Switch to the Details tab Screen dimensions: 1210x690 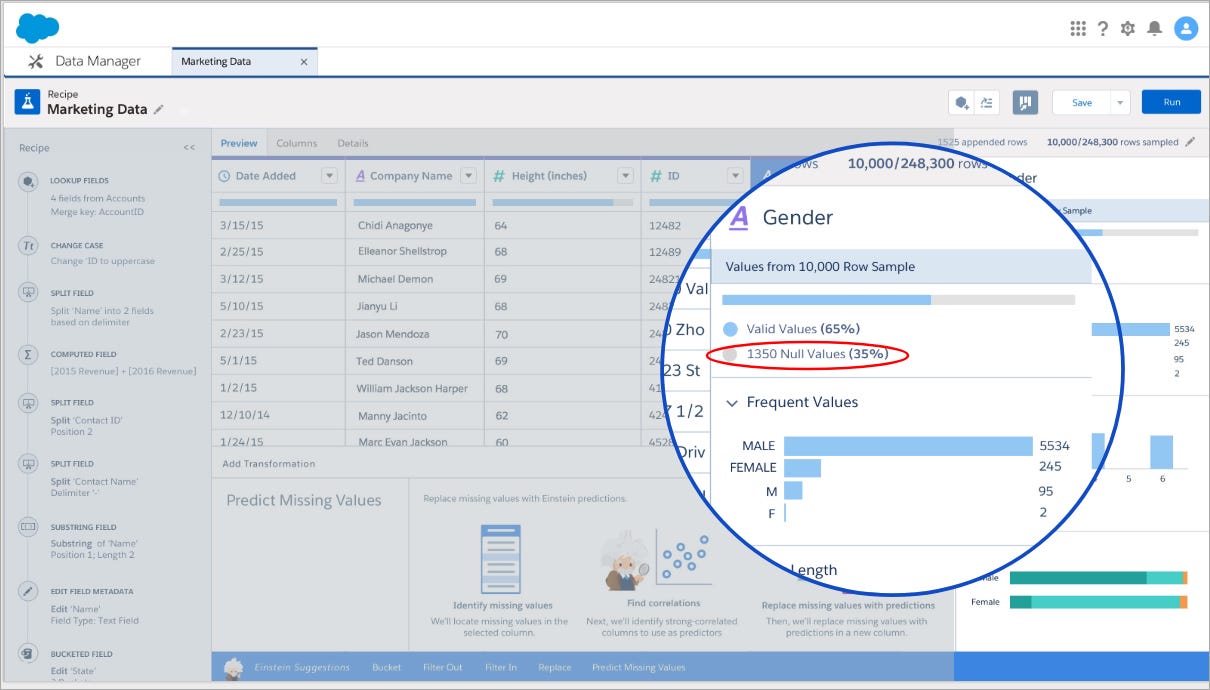coord(352,144)
